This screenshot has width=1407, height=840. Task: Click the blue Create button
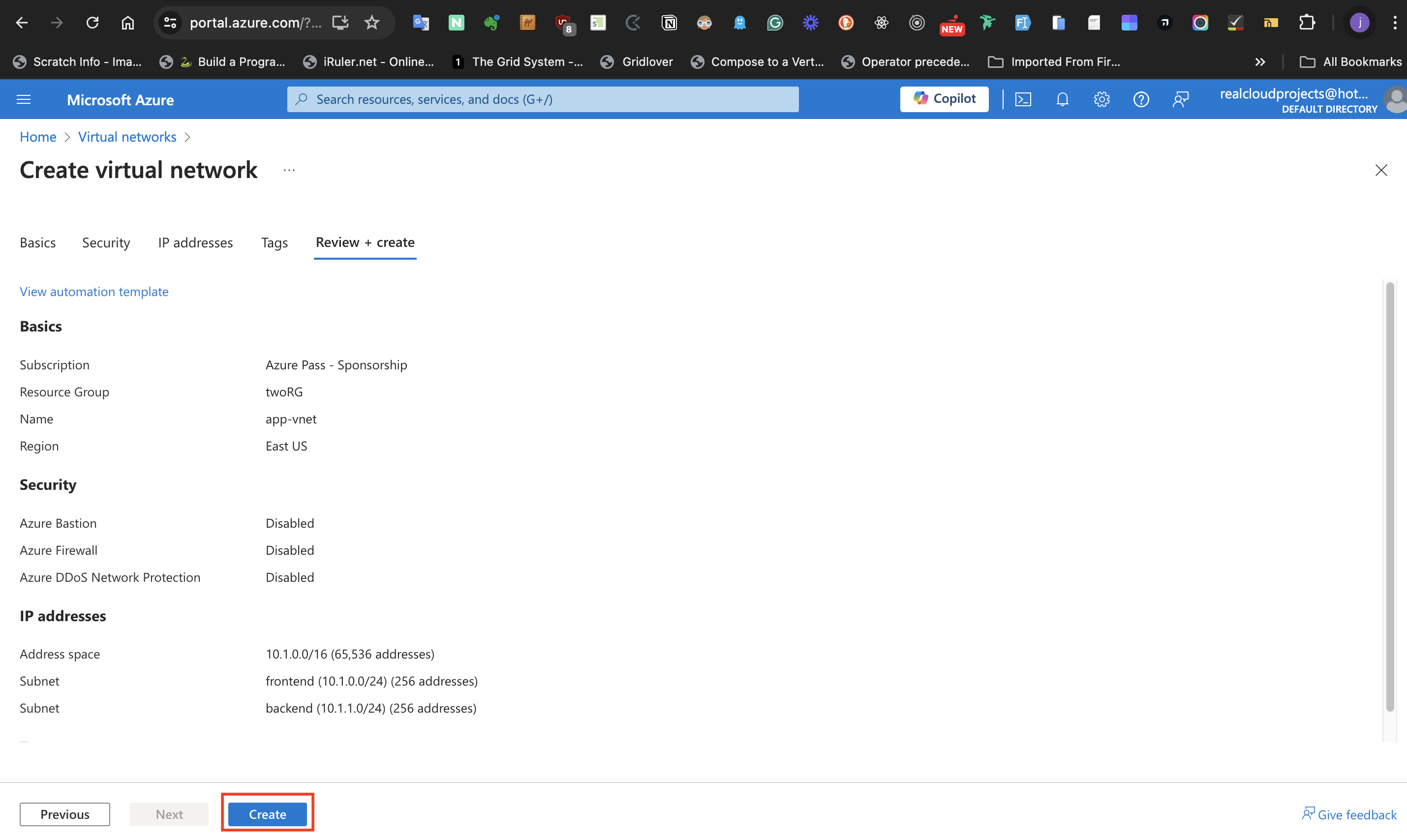[x=267, y=813]
